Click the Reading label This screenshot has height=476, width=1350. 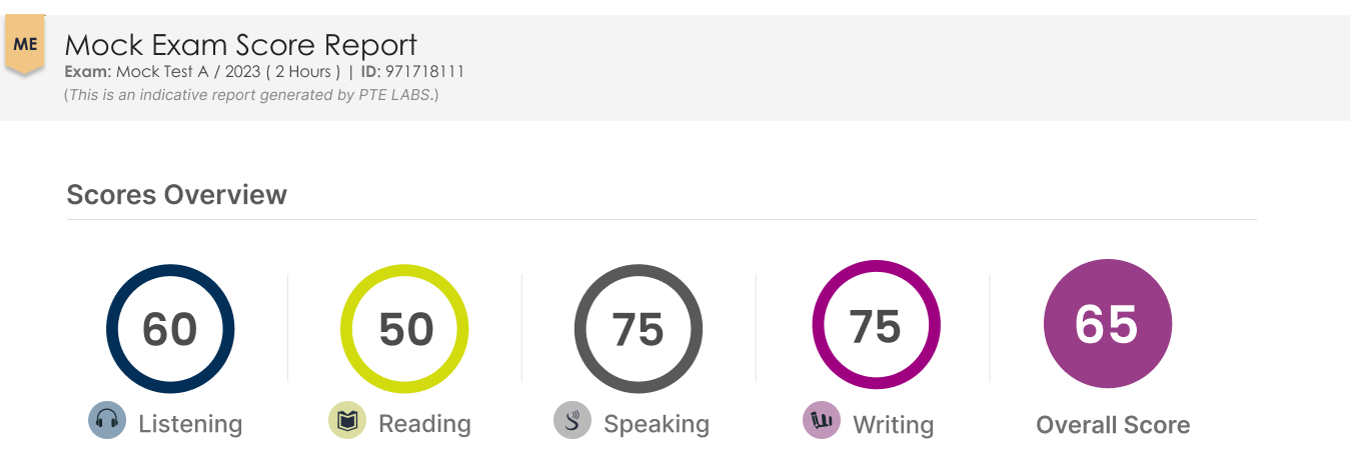[425, 424]
